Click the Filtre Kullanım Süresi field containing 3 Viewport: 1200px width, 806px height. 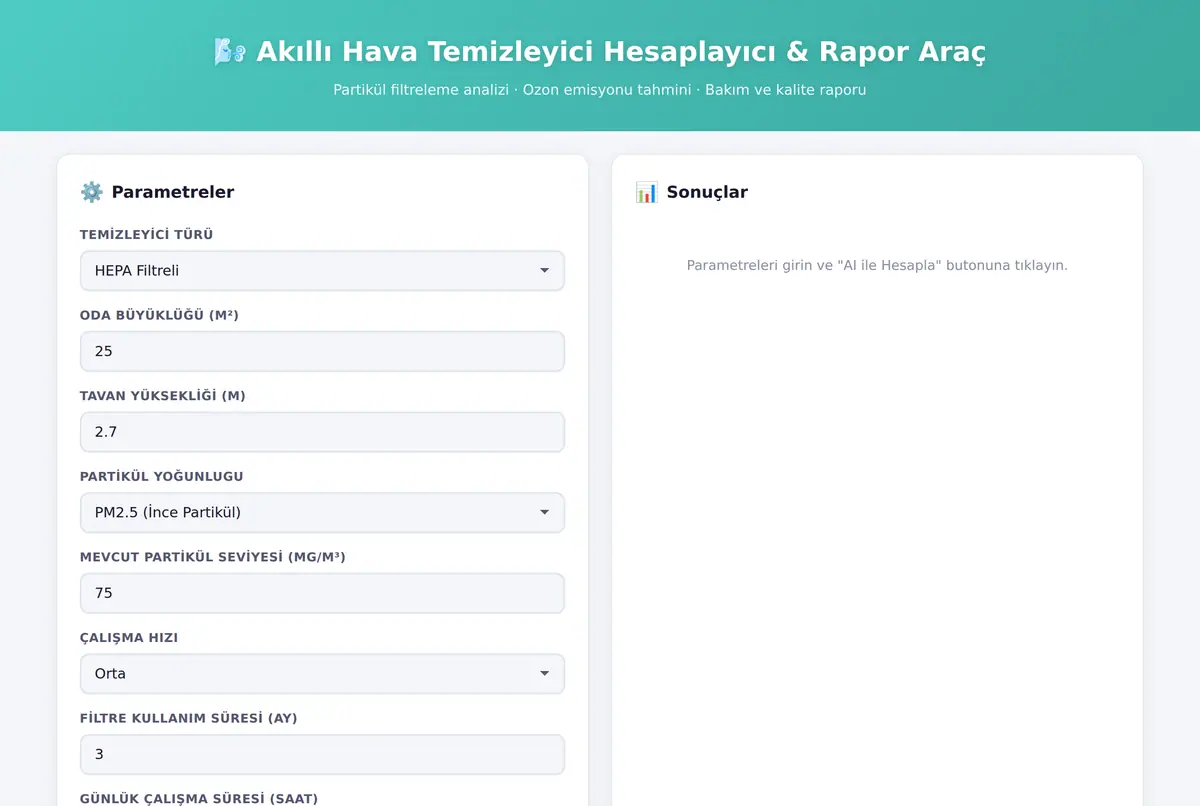point(322,754)
